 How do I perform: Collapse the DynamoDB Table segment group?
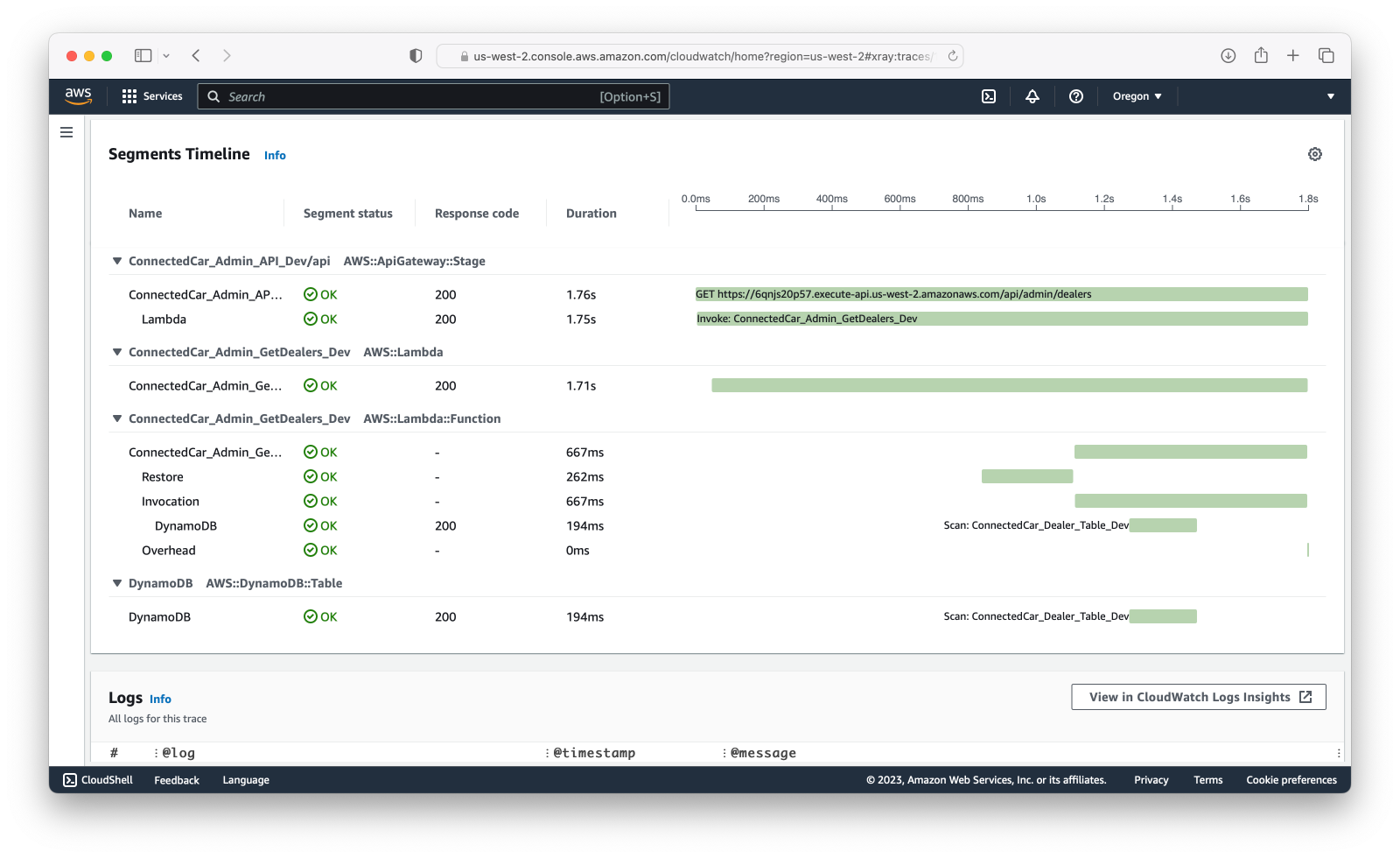coord(117,583)
